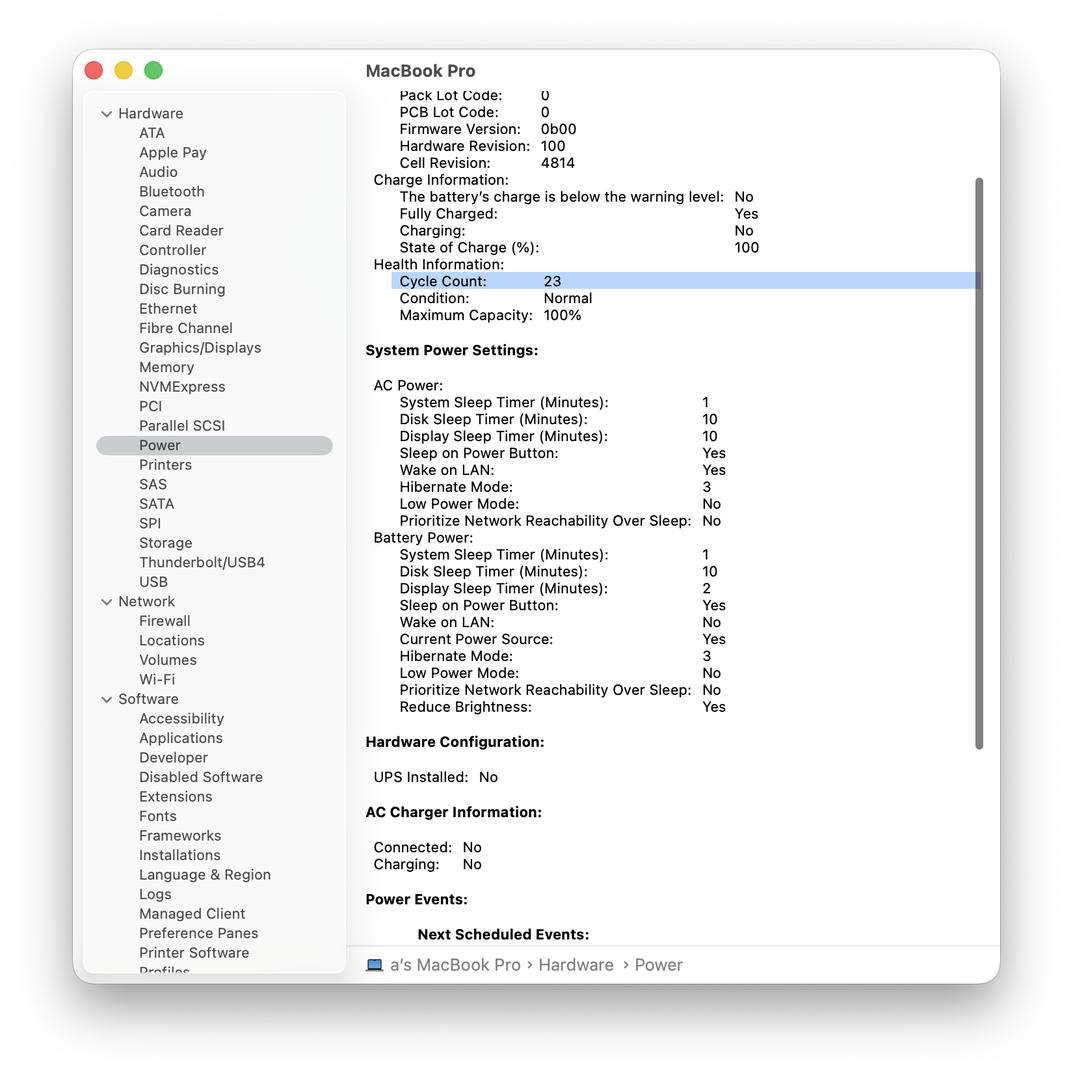Select NVMExpress in the Hardware list

[181, 387]
